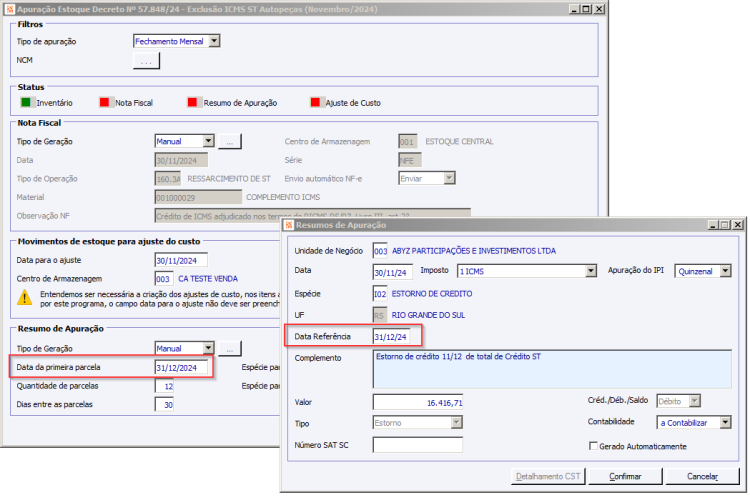This screenshot has width=750, height=500.
Task: Click Centro de Armazenagem 003 field
Action: pyautogui.click(x=164, y=279)
